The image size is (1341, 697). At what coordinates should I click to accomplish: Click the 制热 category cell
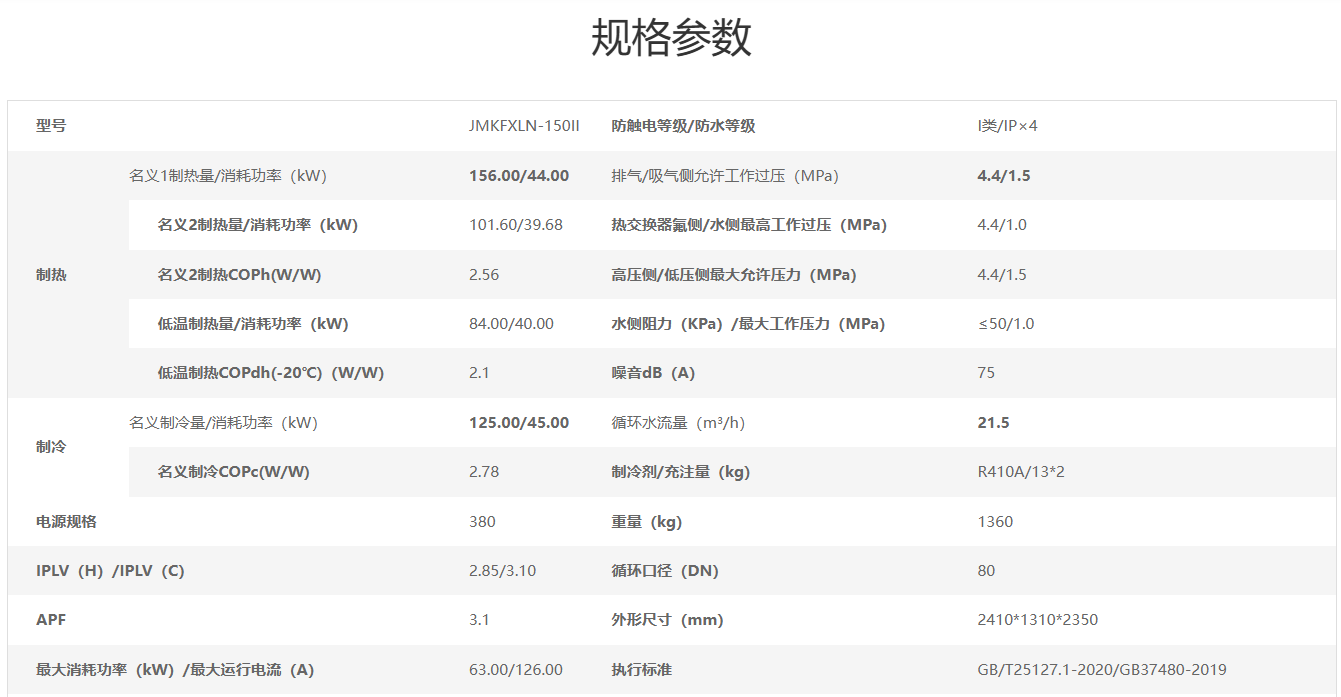click(51, 275)
